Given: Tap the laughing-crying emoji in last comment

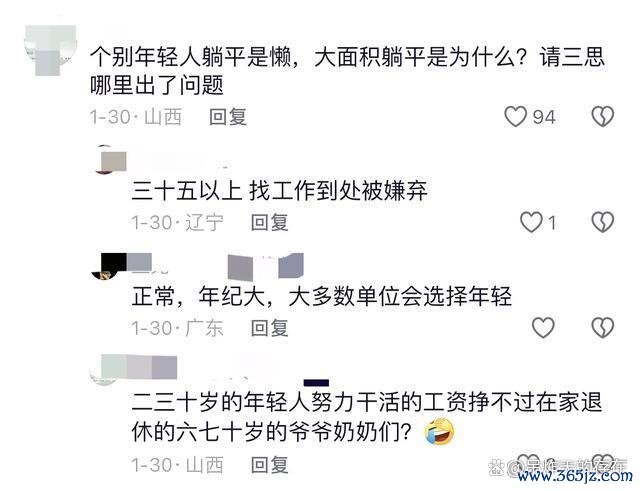Looking at the screenshot, I should 440,431.
